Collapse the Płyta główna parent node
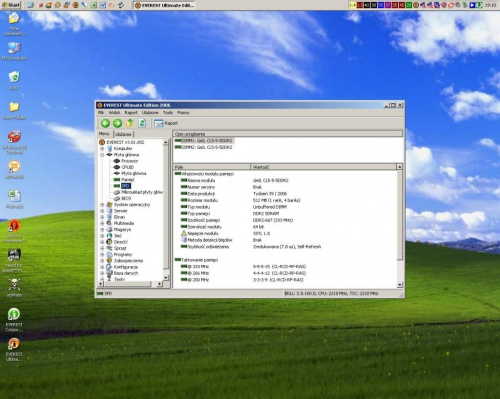The height and width of the screenshot is (399, 500). (102, 155)
